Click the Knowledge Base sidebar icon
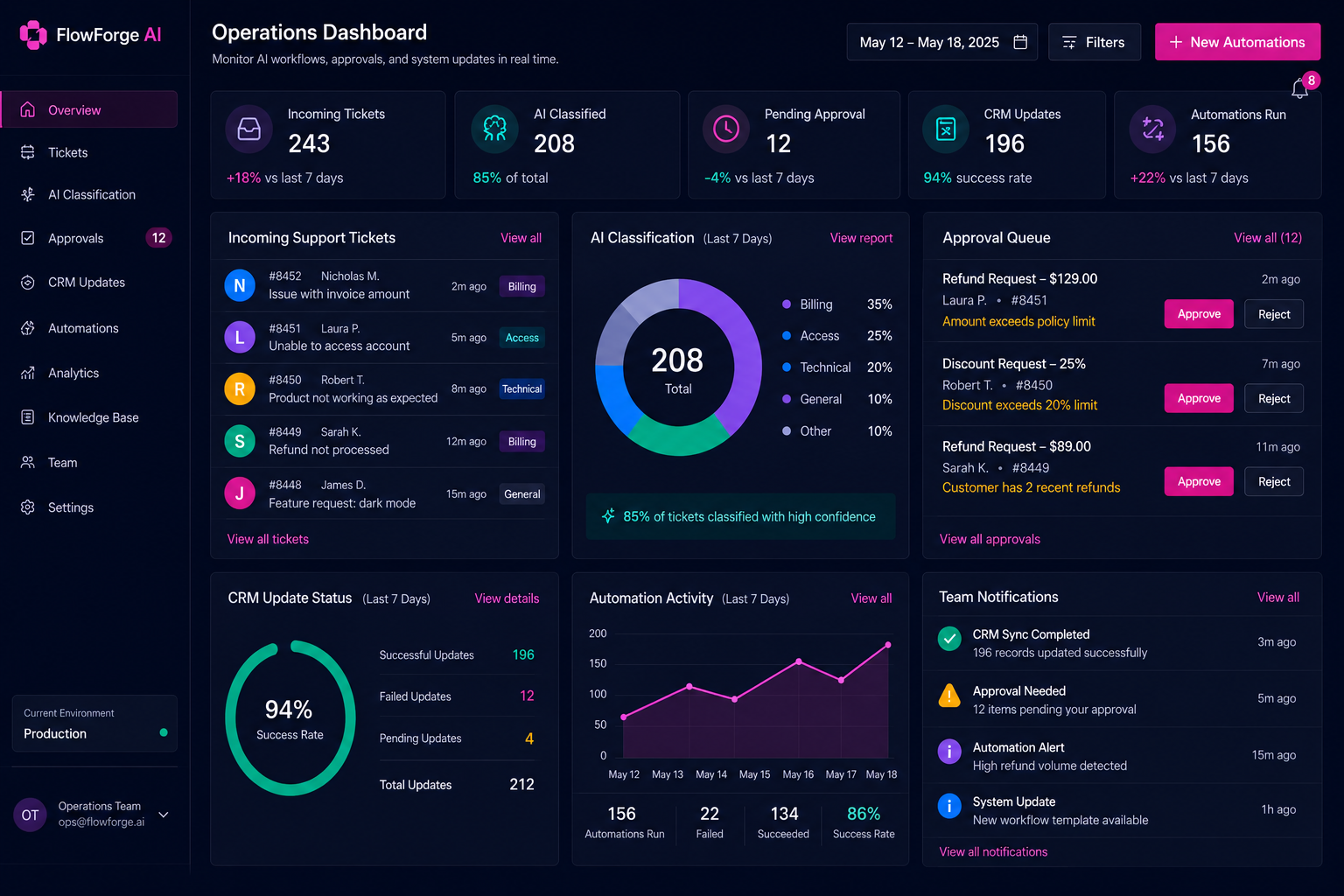Image resolution: width=1344 pixels, height=896 pixels. click(x=28, y=417)
